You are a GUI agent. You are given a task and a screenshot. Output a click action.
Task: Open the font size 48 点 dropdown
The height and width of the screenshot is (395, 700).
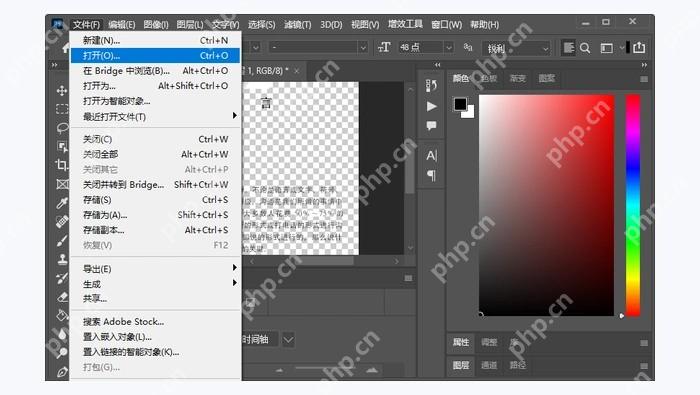(449, 47)
